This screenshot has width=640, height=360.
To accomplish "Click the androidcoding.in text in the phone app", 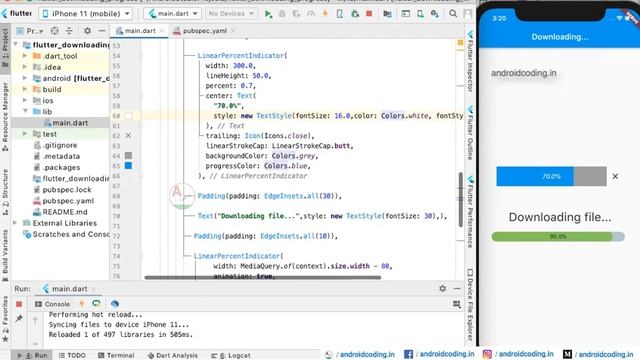I will pyautogui.click(x=524, y=73).
